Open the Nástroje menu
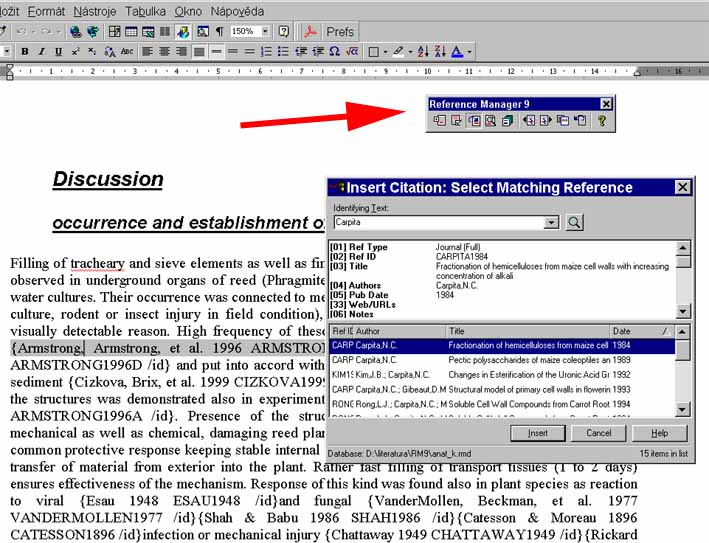Viewport: 709px width, 543px height. point(95,11)
